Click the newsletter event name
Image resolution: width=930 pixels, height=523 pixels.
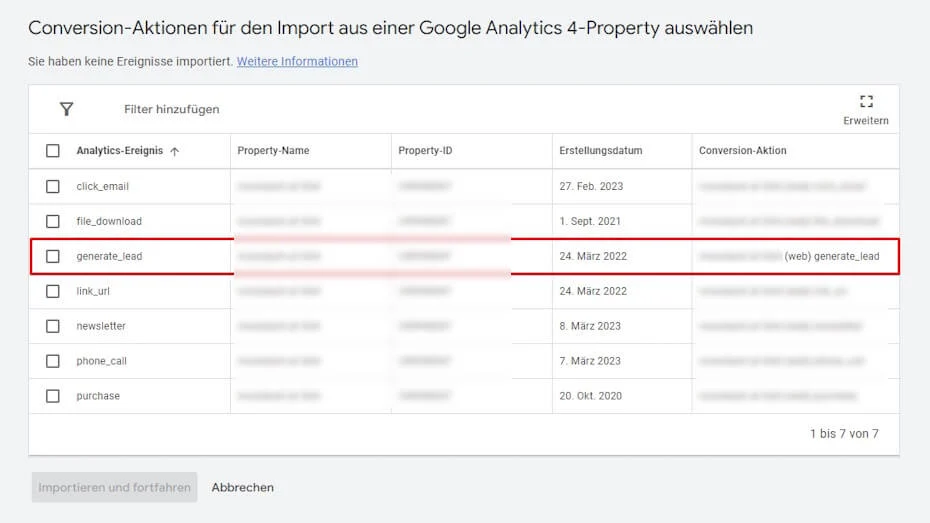(101, 326)
